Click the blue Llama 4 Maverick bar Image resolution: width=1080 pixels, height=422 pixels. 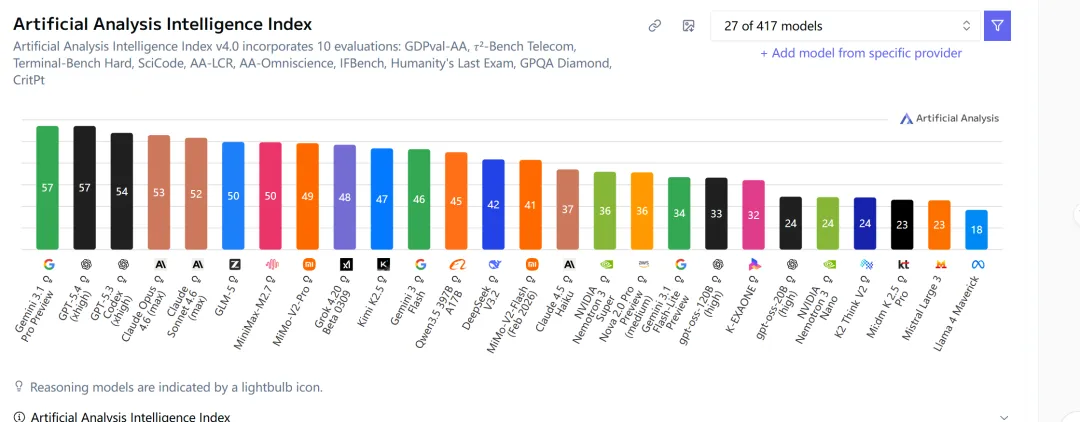click(x=976, y=229)
